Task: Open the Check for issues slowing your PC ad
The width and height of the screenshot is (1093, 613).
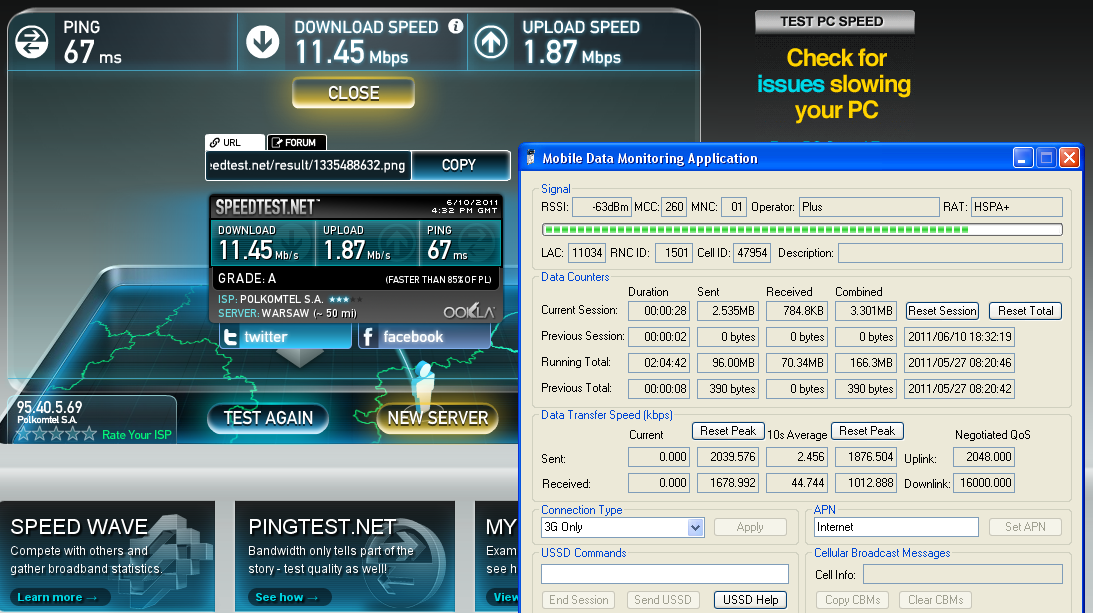Action: click(x=834, y=84)
